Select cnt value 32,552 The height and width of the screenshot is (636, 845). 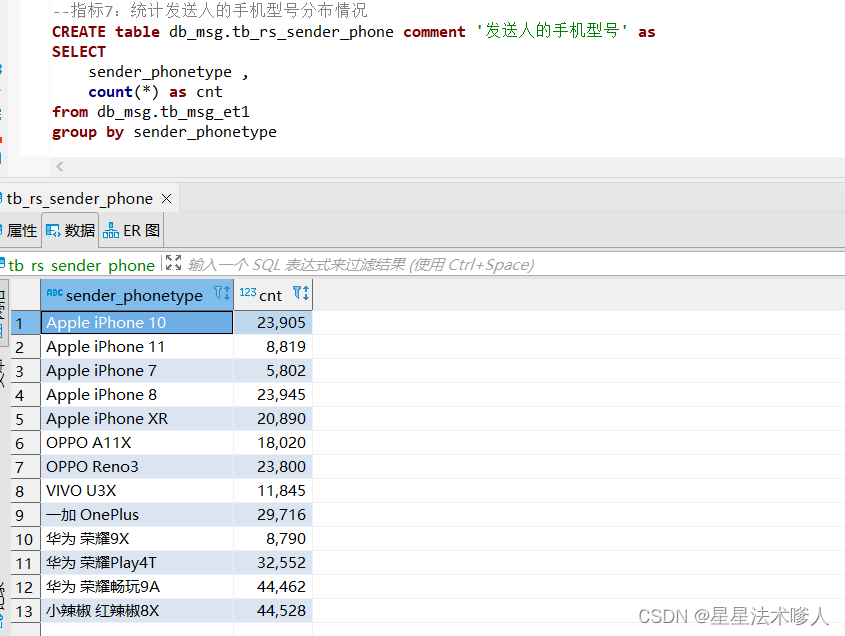click(x=273, y=563)
